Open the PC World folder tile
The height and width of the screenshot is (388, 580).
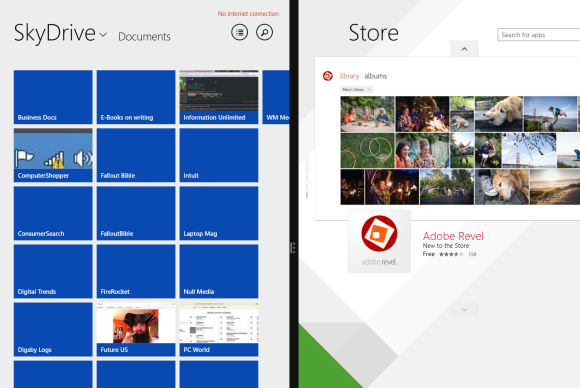[219, 329]
